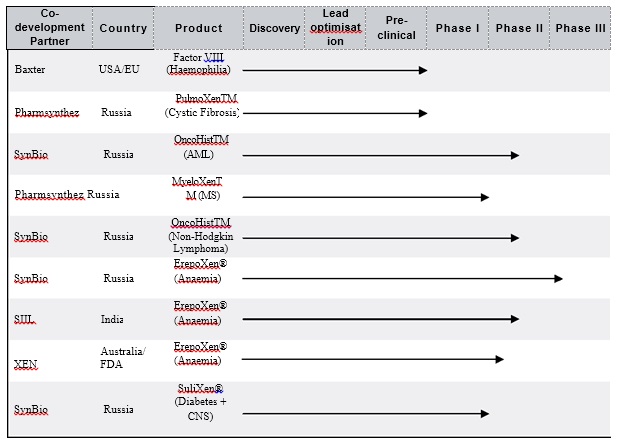Select the India country cell
The width and height of the screenshot is (620, 443).
[113, 320]
